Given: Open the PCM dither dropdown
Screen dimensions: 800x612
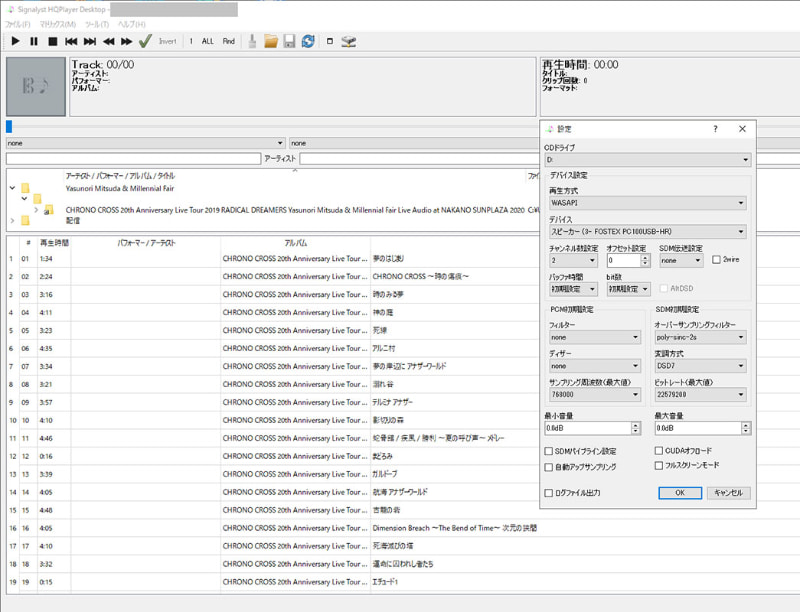Looking at the screenshot, I should pyautogui.click(x=595, y=366).
